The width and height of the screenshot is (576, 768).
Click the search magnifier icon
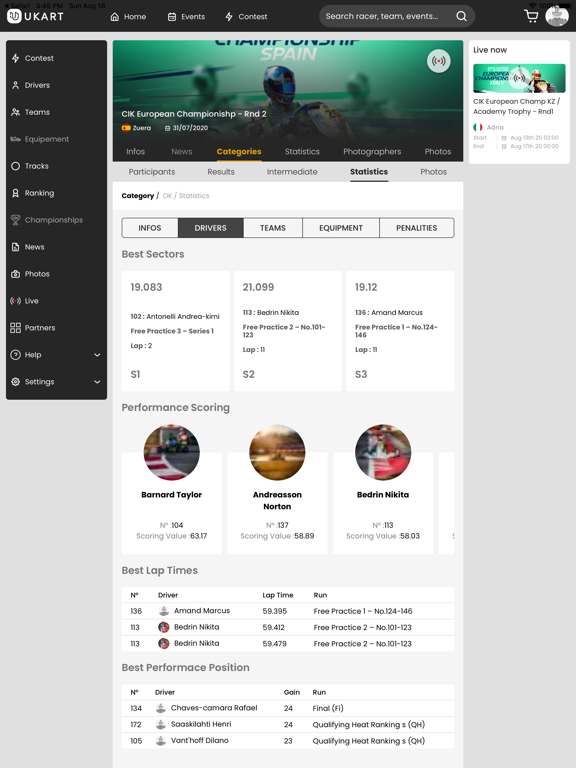click(461, 16)
